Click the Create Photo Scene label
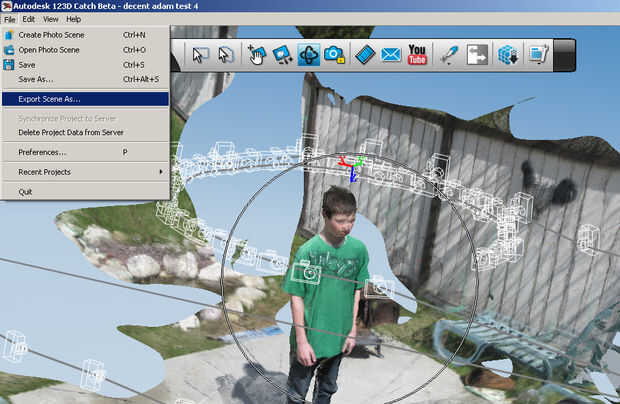This screenshot has height=404, width=620. [x=51, y=35]
